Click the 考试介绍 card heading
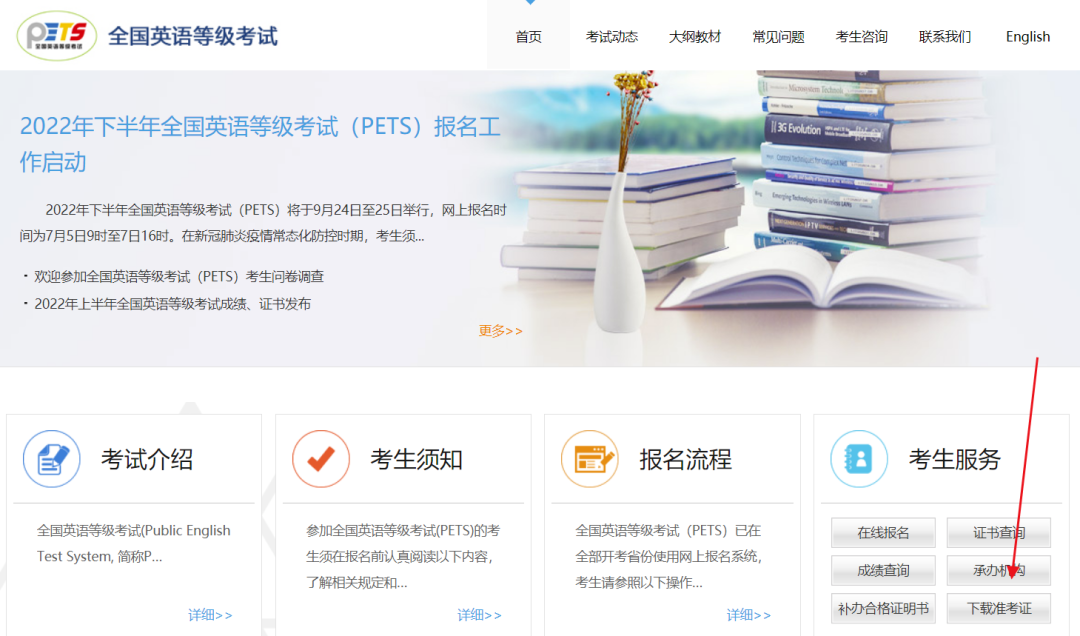Viewport: 1080px width, 636px height. (x=147, y=459)
